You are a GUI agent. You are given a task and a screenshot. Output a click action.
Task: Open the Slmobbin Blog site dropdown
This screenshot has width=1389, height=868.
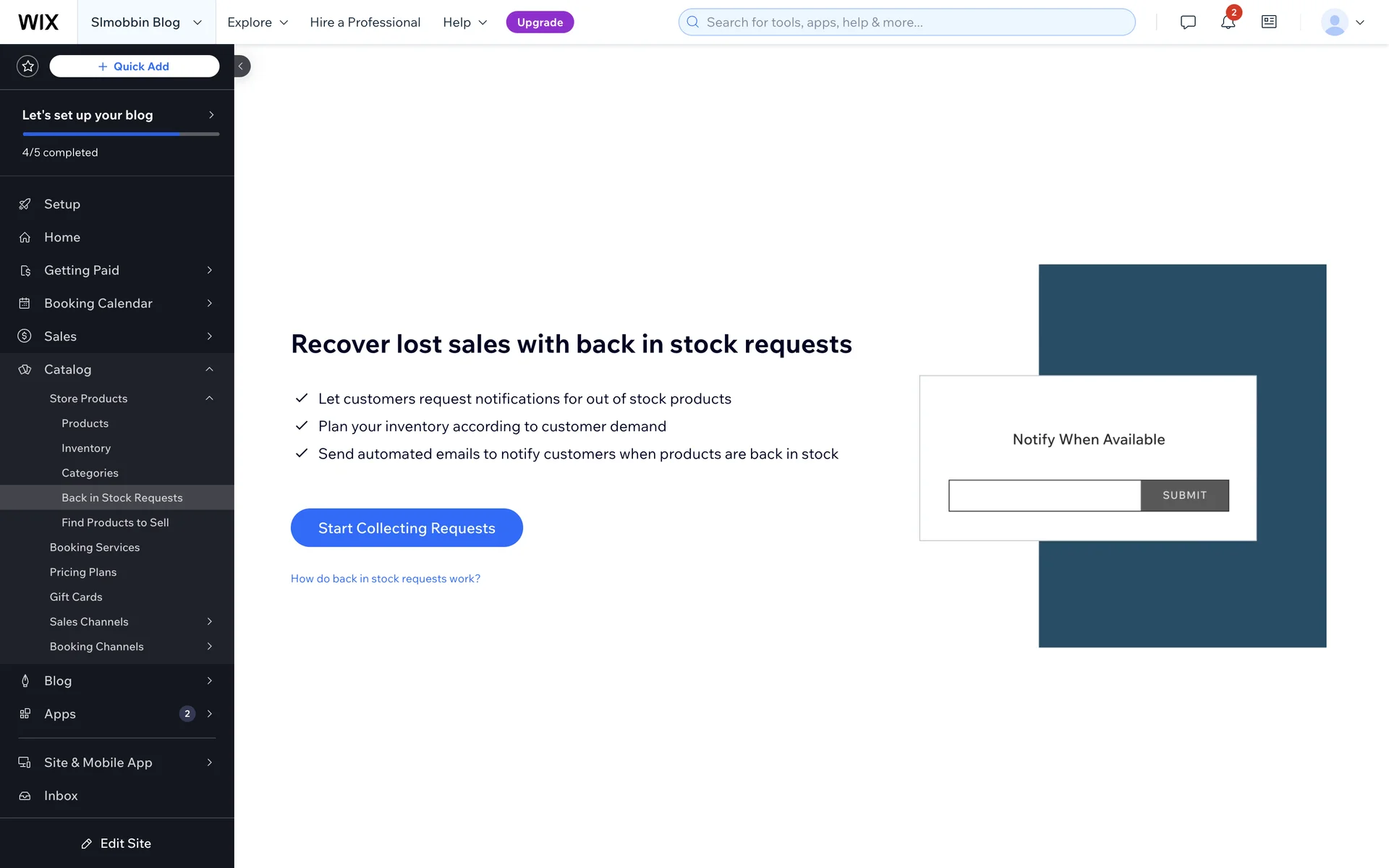point(146,22)
